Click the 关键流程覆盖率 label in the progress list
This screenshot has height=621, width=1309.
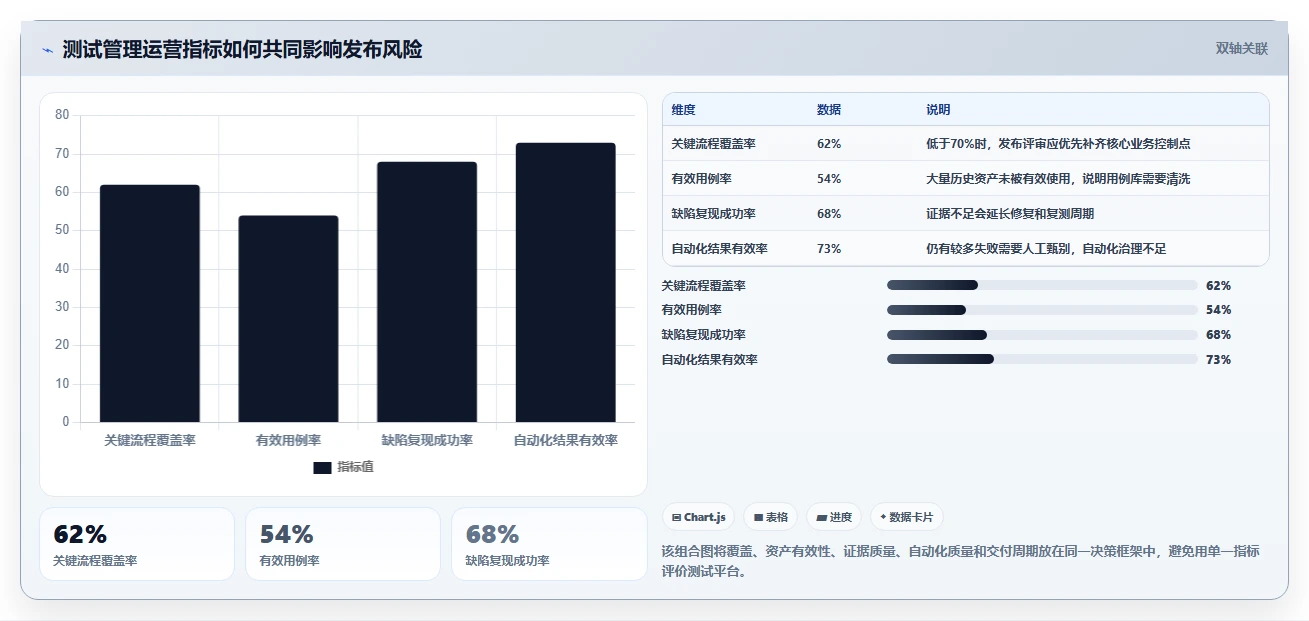[704, 285]
